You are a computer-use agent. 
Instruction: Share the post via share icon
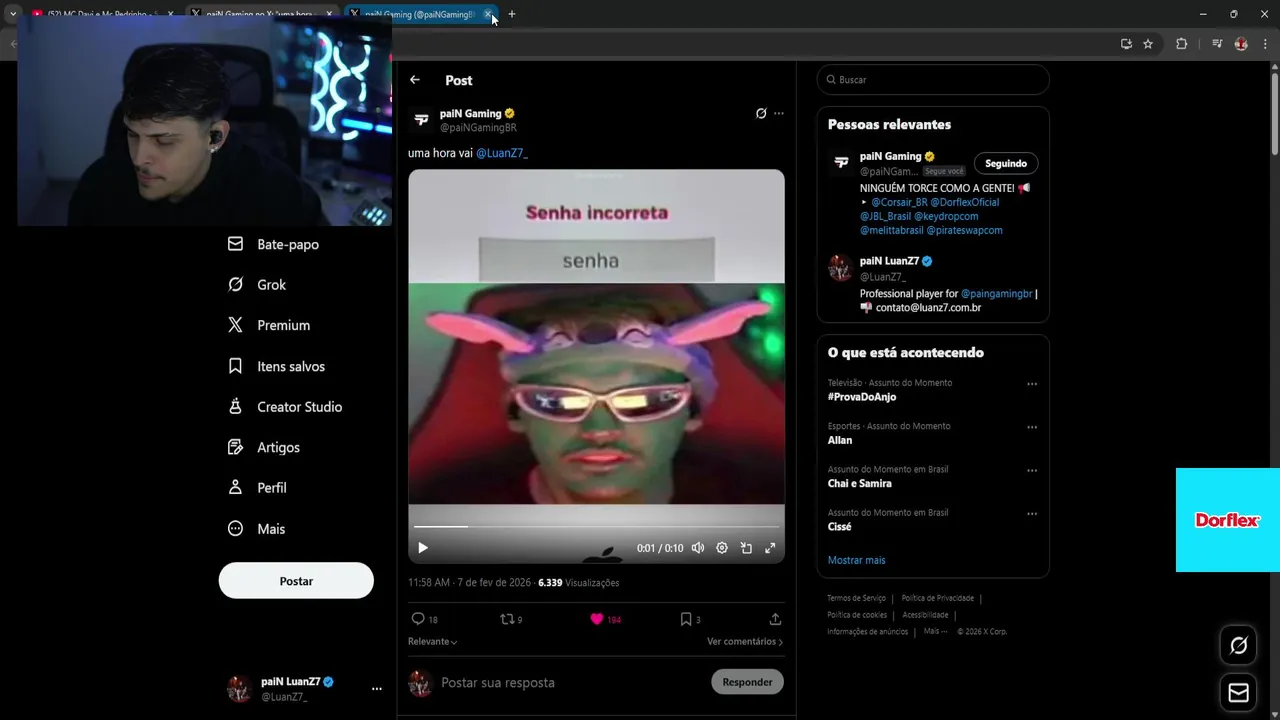pos(775,619)
